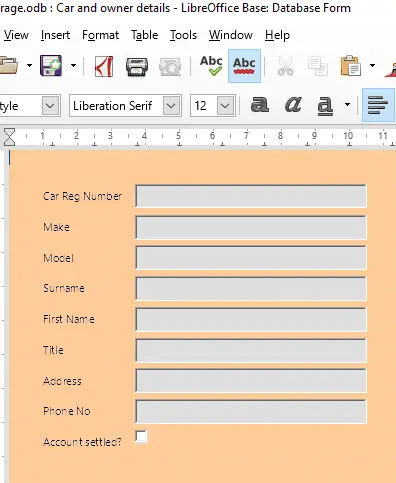Open the Format menu
This screenshot has height=483, width=396.
point(100,35)
